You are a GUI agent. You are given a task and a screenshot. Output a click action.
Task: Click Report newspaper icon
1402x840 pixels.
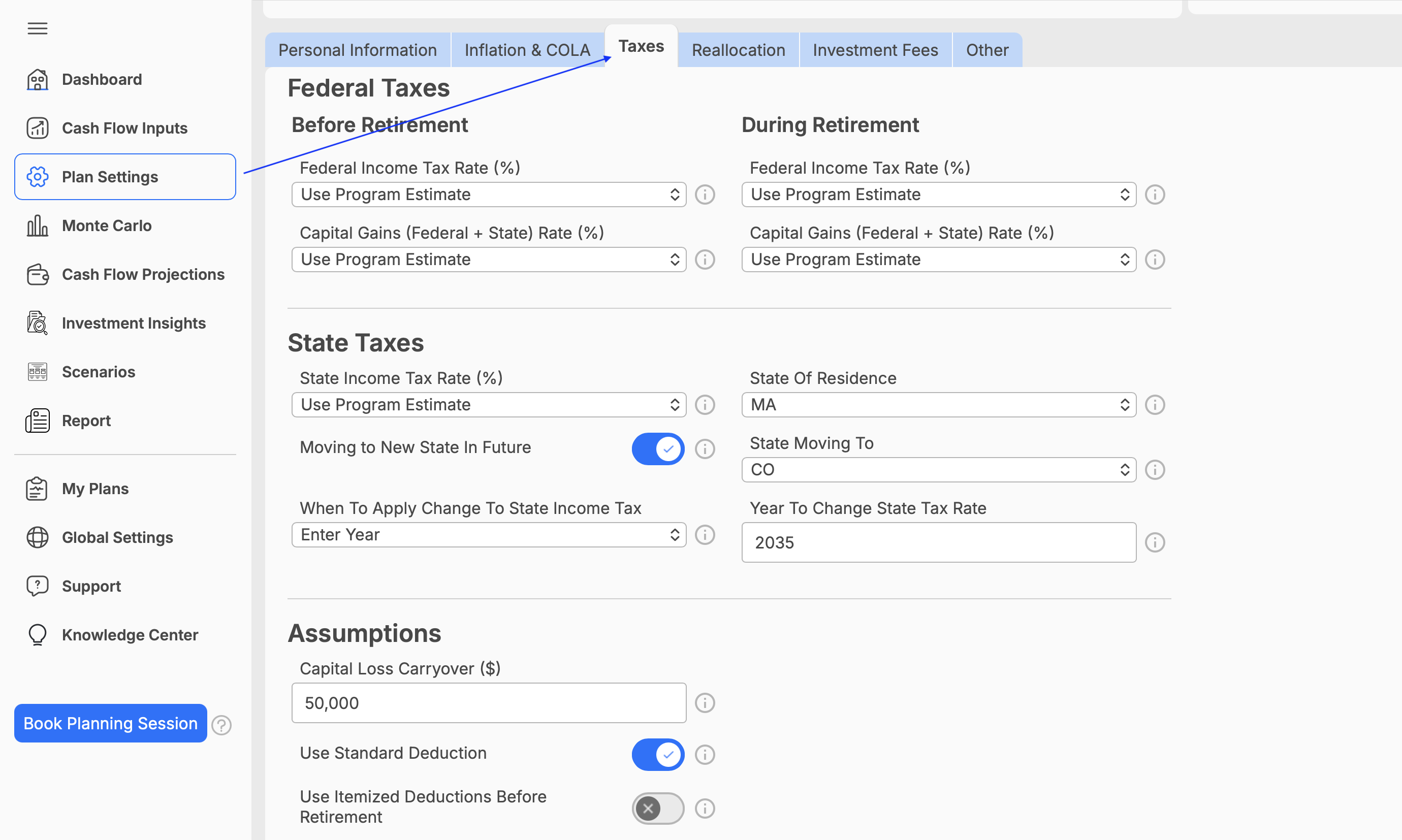(x=38, y=421)
